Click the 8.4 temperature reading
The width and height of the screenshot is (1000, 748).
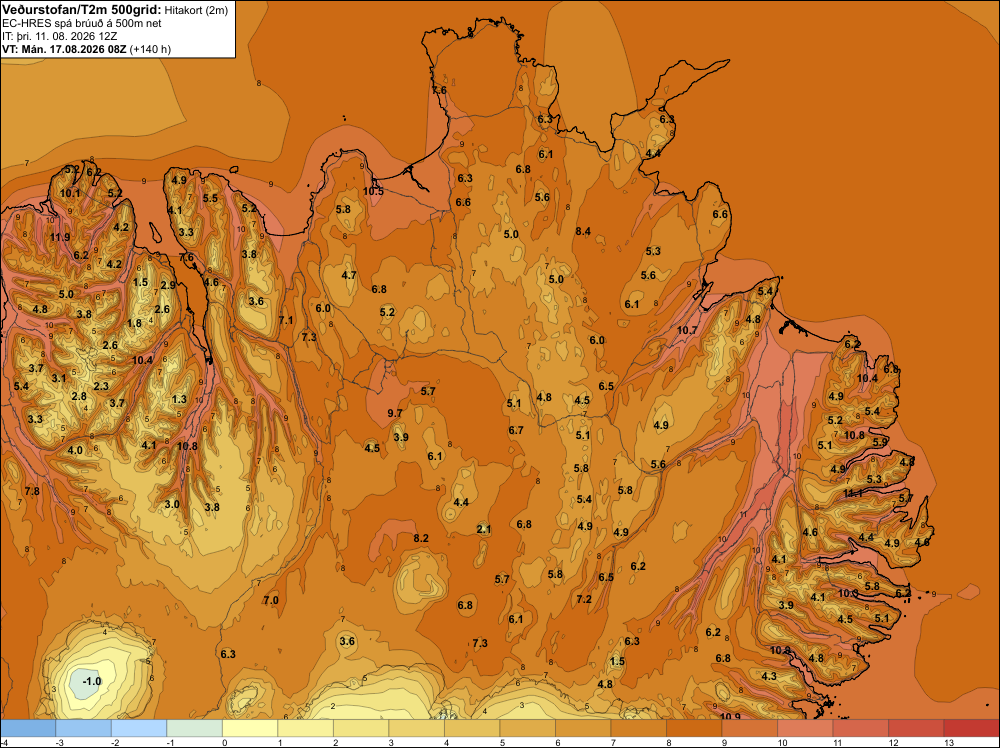tap(583, 231)
